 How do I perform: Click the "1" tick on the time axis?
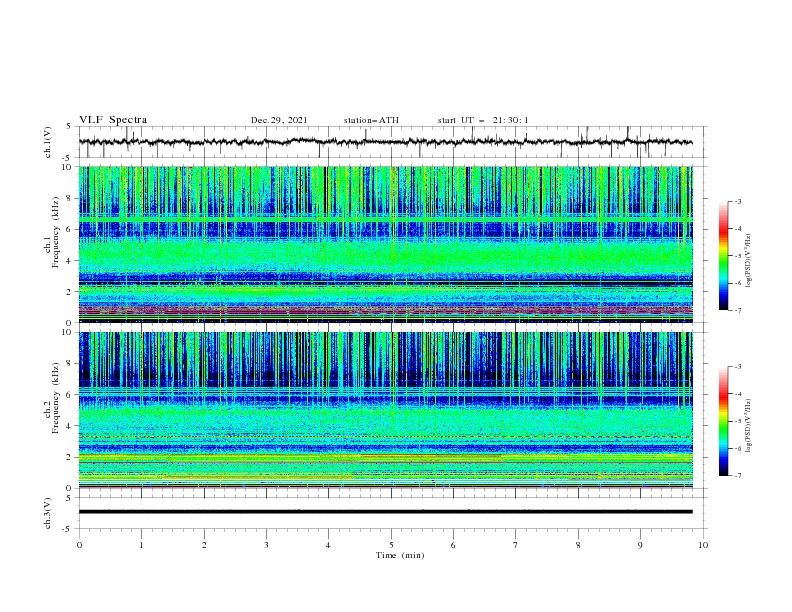coord(141,545)
